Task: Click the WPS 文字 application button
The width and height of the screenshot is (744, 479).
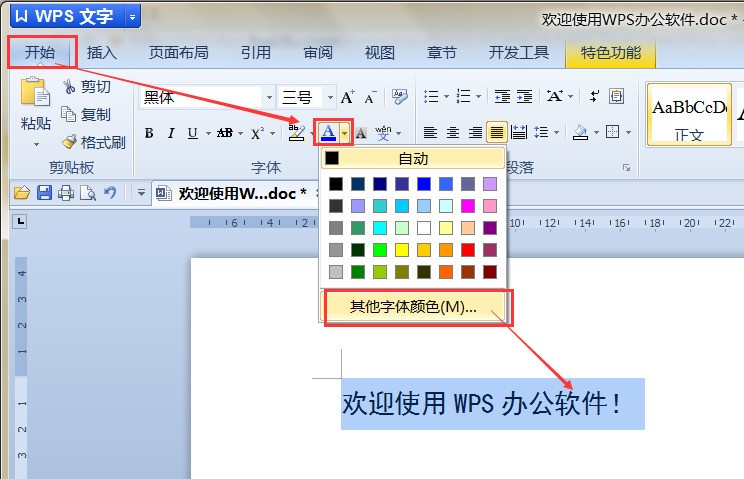Action: coord(67,17)
